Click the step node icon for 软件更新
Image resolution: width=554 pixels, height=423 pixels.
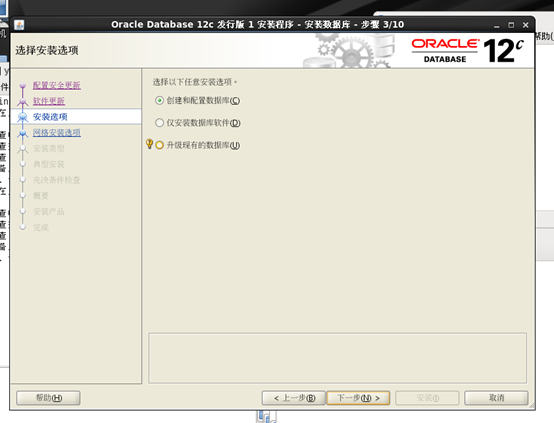click(23, 102)
